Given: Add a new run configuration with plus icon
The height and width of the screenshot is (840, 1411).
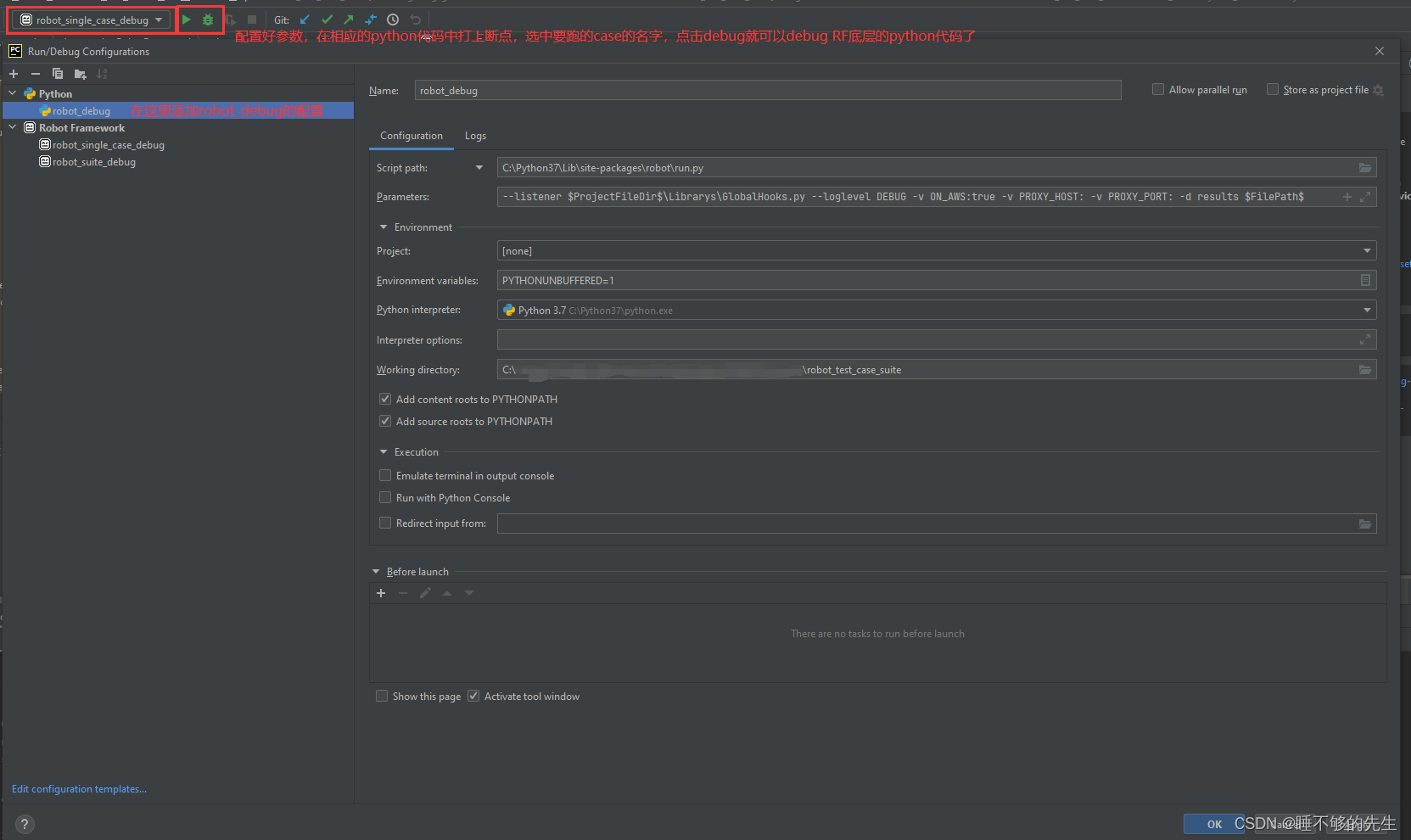Looking at the screenshot, I should [x=13, y=74].
